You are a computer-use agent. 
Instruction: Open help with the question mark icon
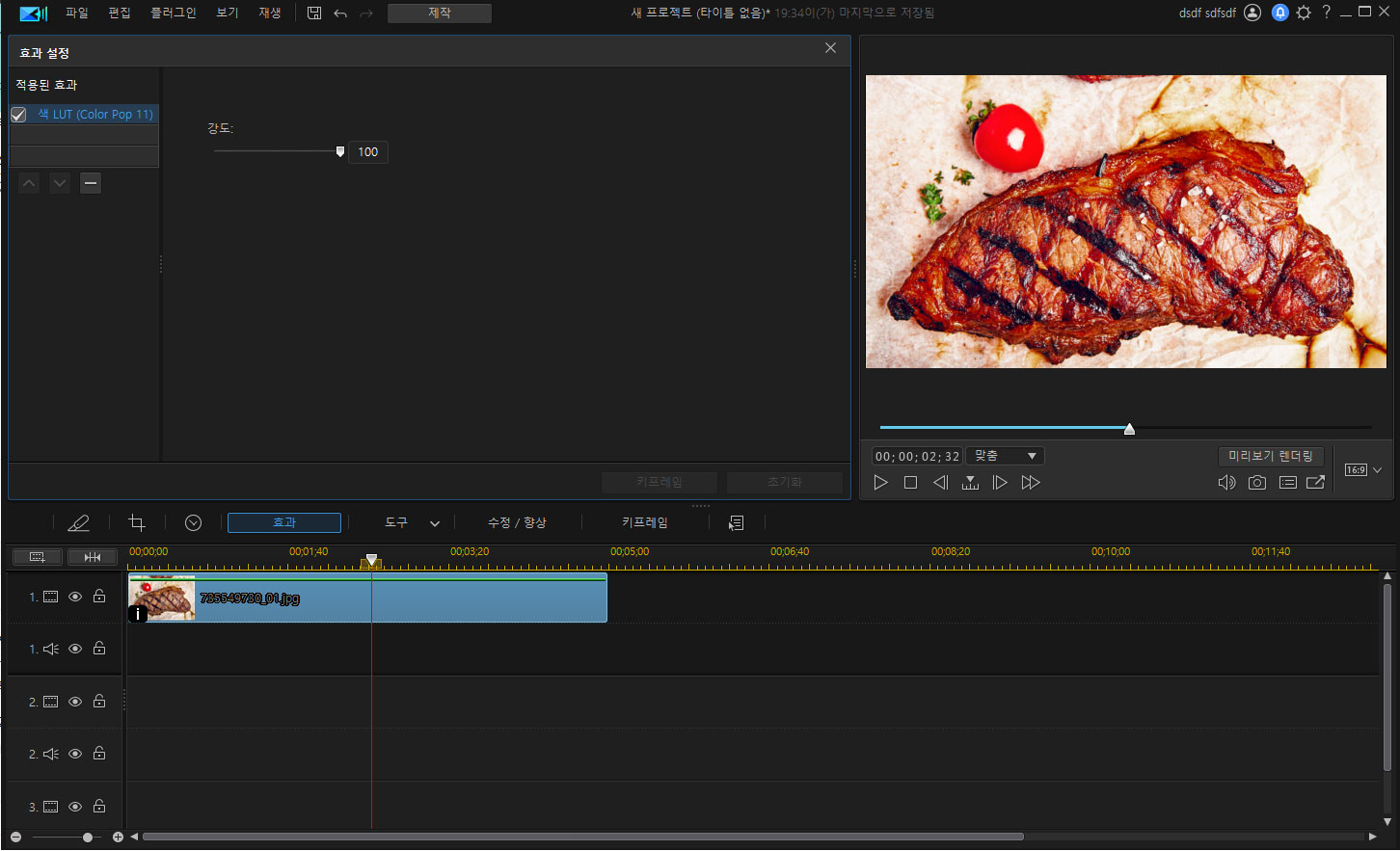tap(1327, 12)
